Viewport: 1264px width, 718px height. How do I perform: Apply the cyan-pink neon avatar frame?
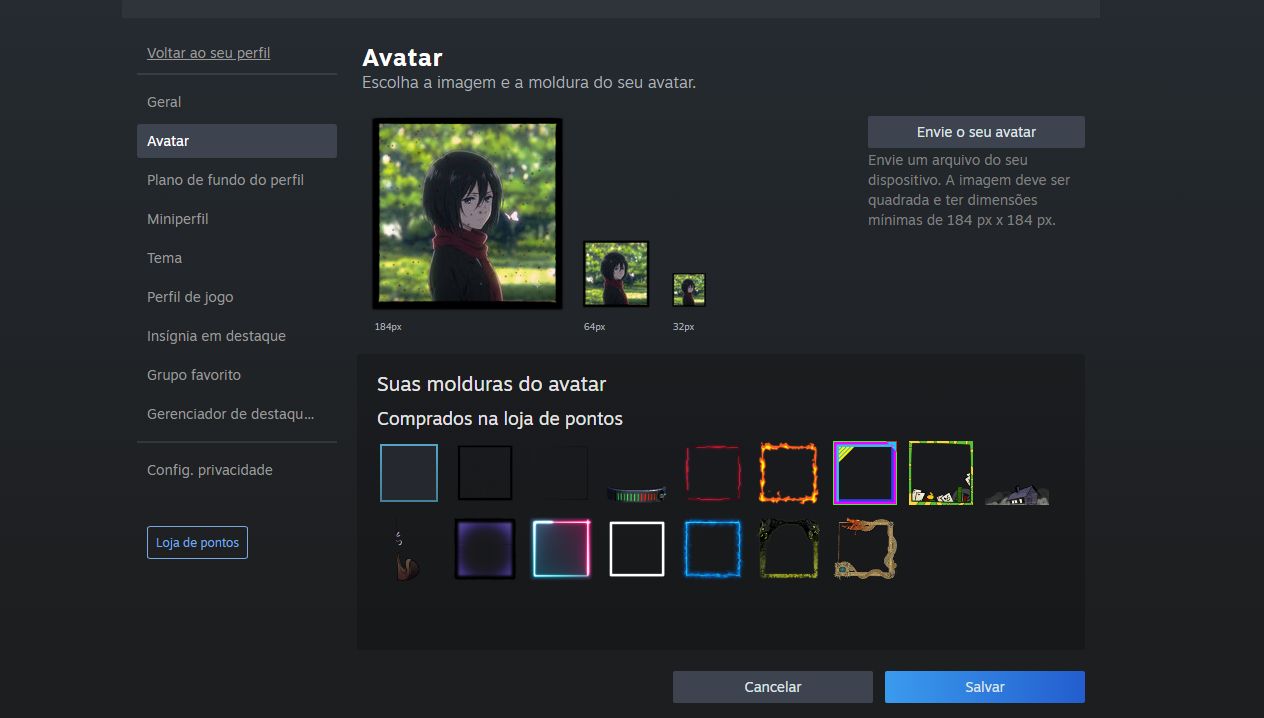(561, 549)
